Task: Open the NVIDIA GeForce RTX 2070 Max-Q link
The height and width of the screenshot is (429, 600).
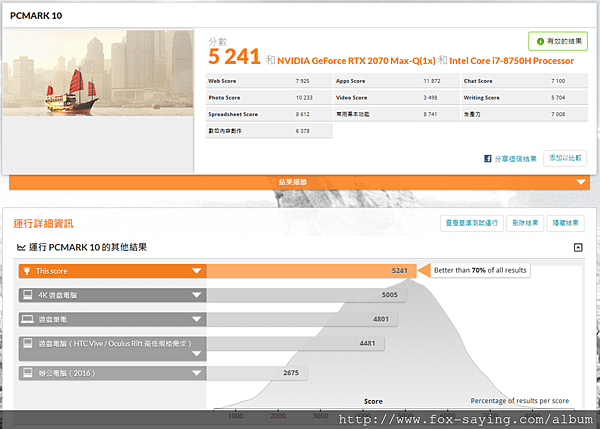Action: pyautogui.click(x=356, y=60)
